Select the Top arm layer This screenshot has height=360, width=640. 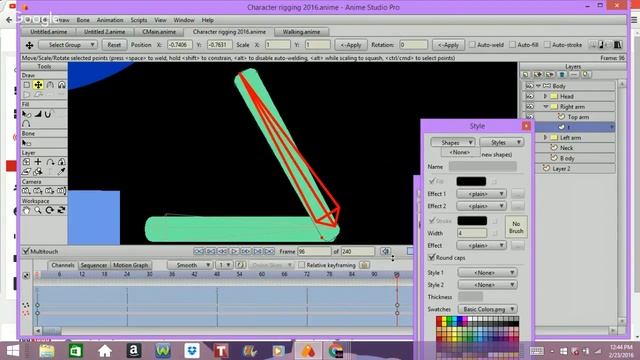pyautogui.click(x=578, y=117)
